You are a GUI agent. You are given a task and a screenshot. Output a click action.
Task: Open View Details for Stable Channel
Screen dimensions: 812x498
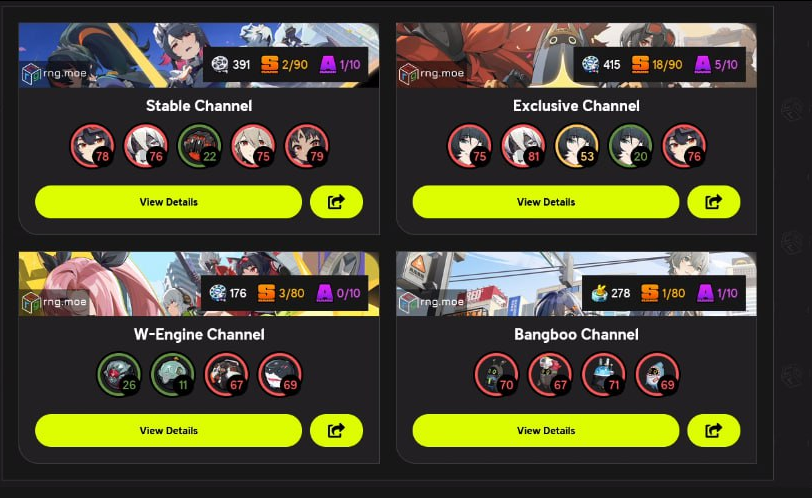pyautogui.click(x=168, y=201)
